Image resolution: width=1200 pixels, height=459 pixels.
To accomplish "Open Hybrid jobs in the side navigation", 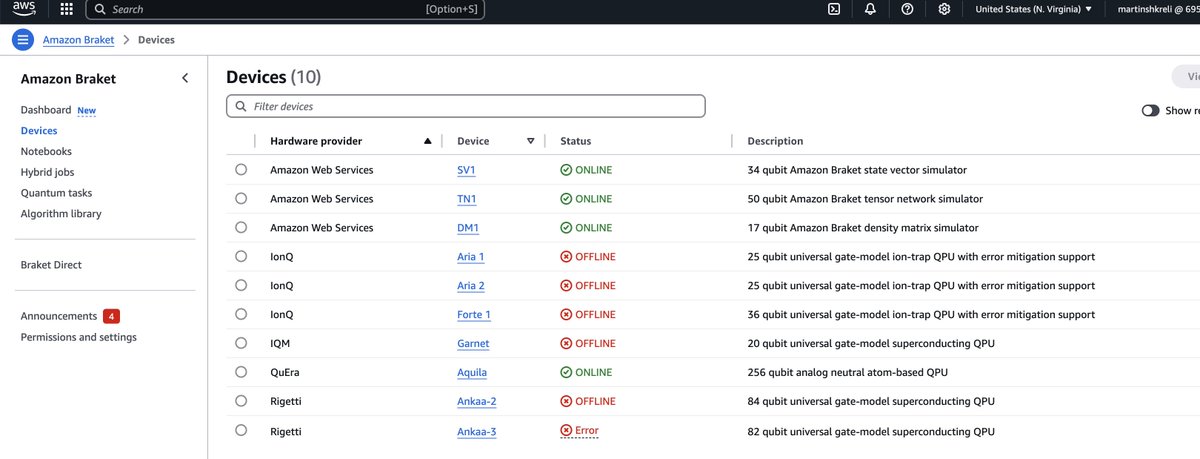I will point(50,173).
